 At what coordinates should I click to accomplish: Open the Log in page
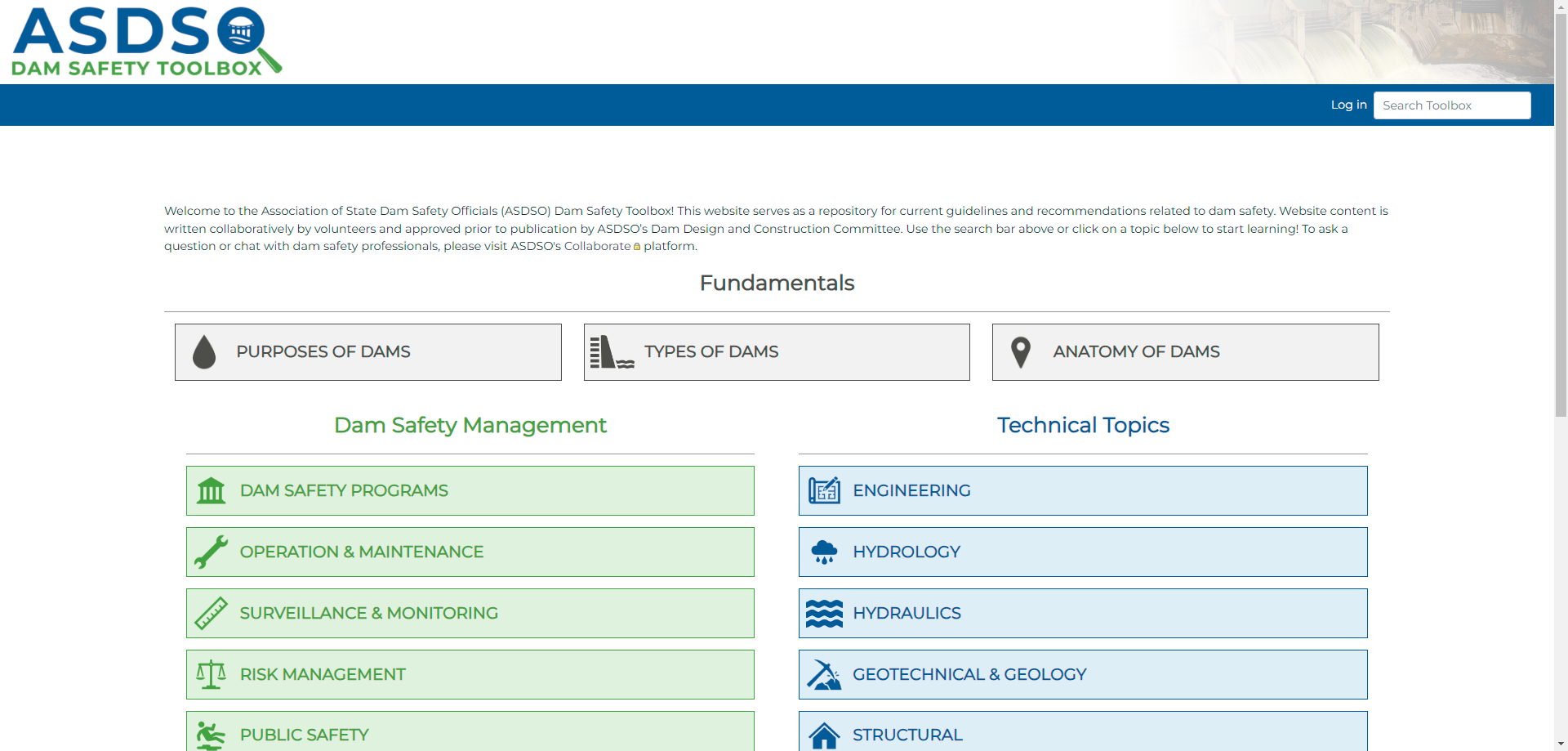[1348, 105]
